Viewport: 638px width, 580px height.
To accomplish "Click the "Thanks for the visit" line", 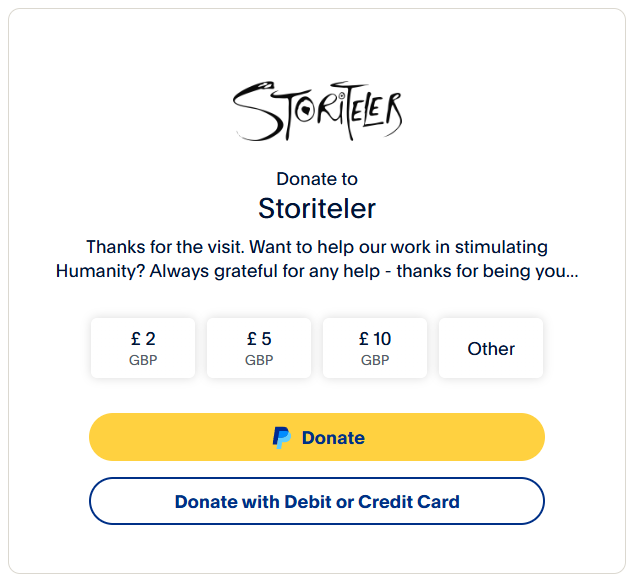I will tap(317, 247).
